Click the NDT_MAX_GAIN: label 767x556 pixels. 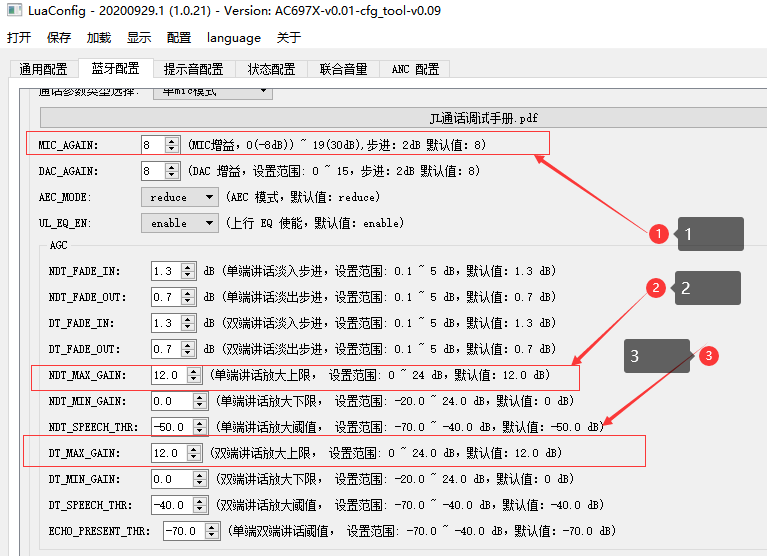[87, 376]
